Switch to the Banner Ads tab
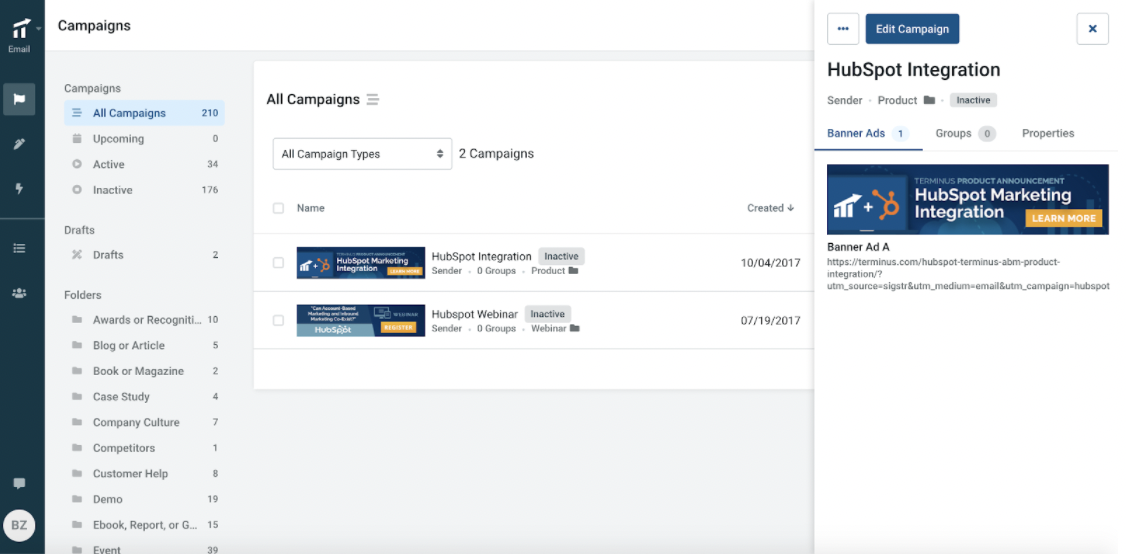1126x554 pixels. [867, 134]
